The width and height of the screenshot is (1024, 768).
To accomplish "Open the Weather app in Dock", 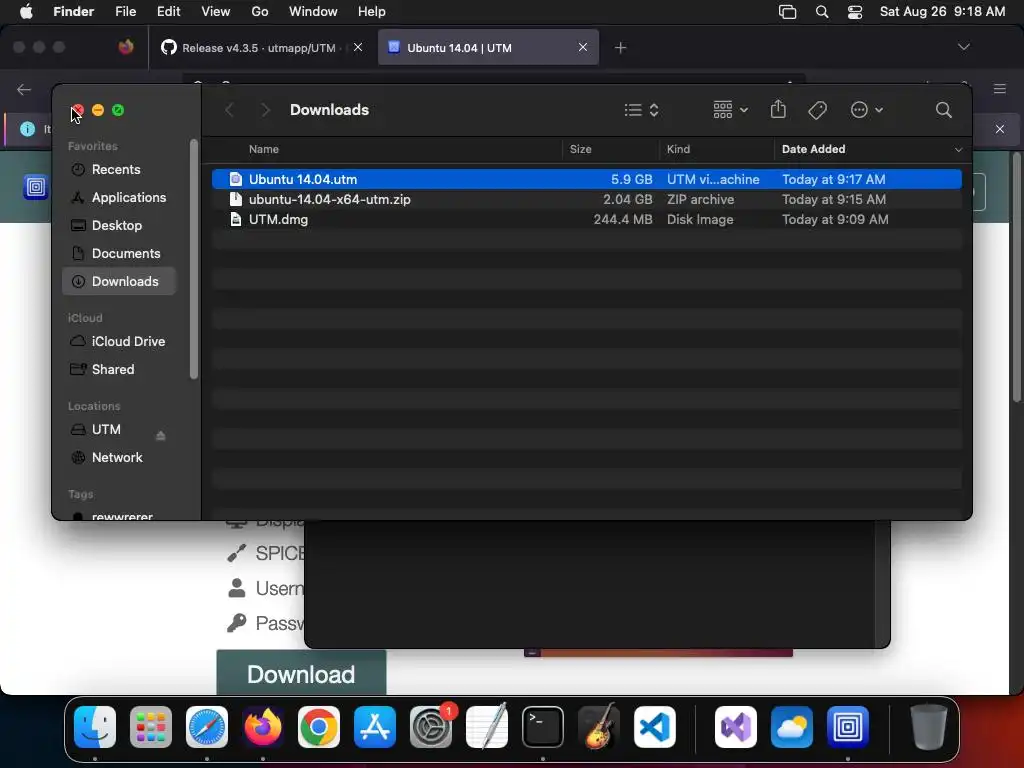I will point(792,727).
